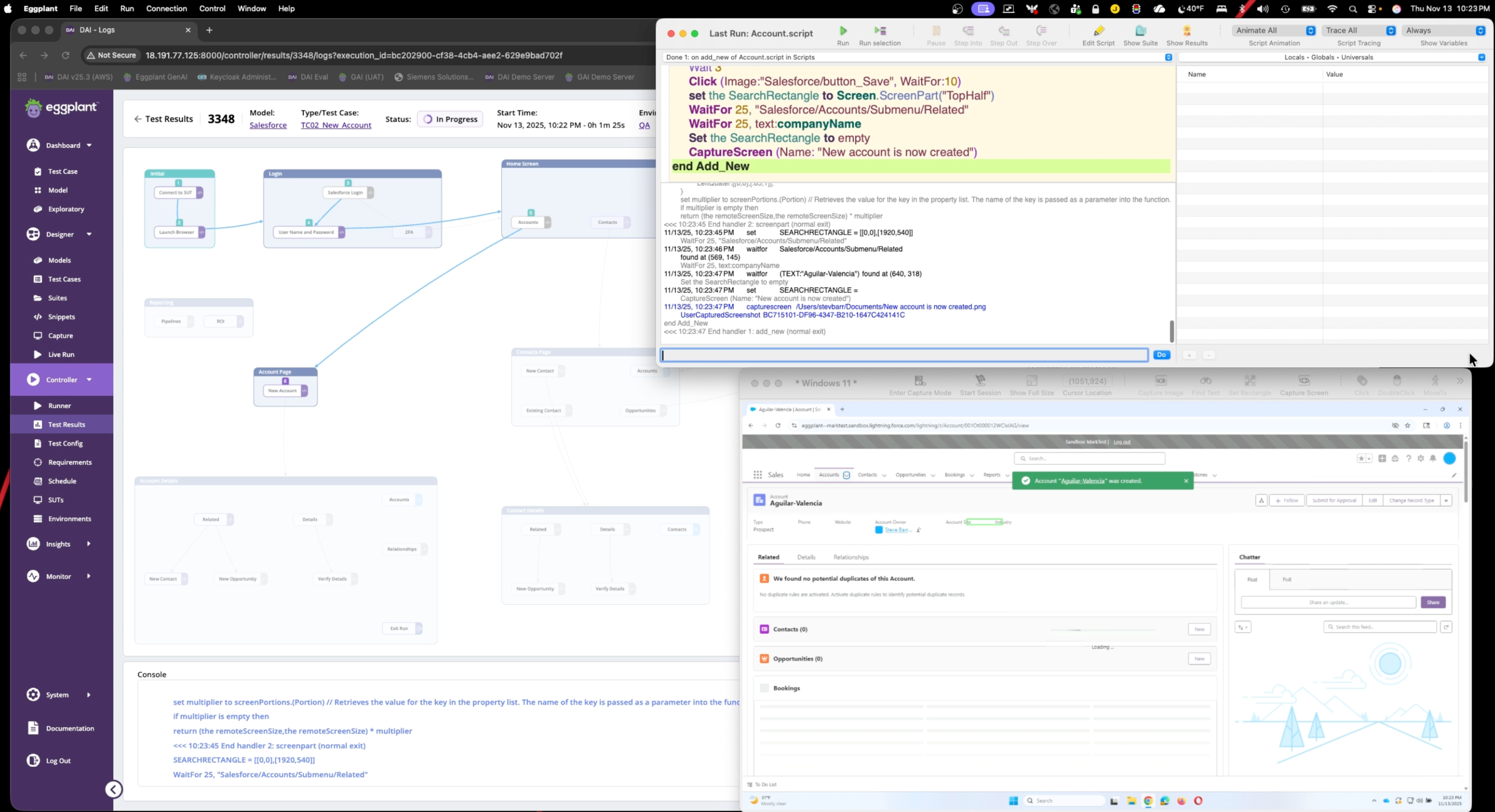This screenshot has width=1495, height=812.
Task: Open the Always show variables dropdown
Action: (x=1444, y=30)
